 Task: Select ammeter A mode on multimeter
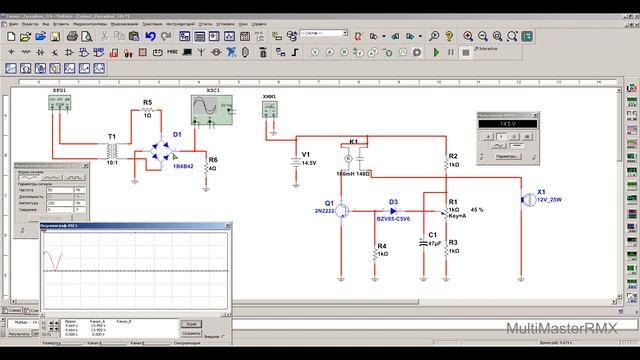(x=488, y=136)
